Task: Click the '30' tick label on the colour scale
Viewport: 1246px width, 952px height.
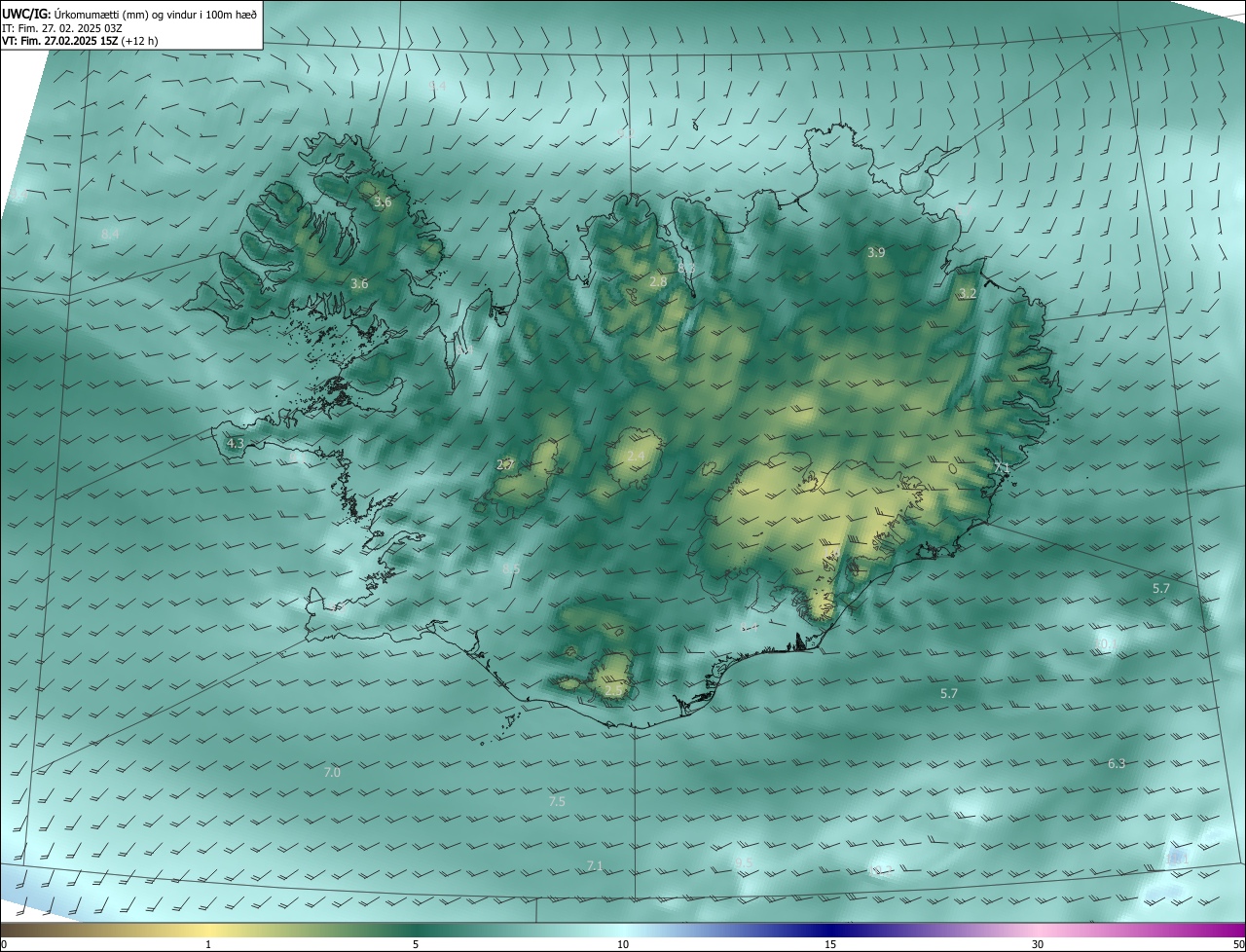Action: (x=1038, y=944)
